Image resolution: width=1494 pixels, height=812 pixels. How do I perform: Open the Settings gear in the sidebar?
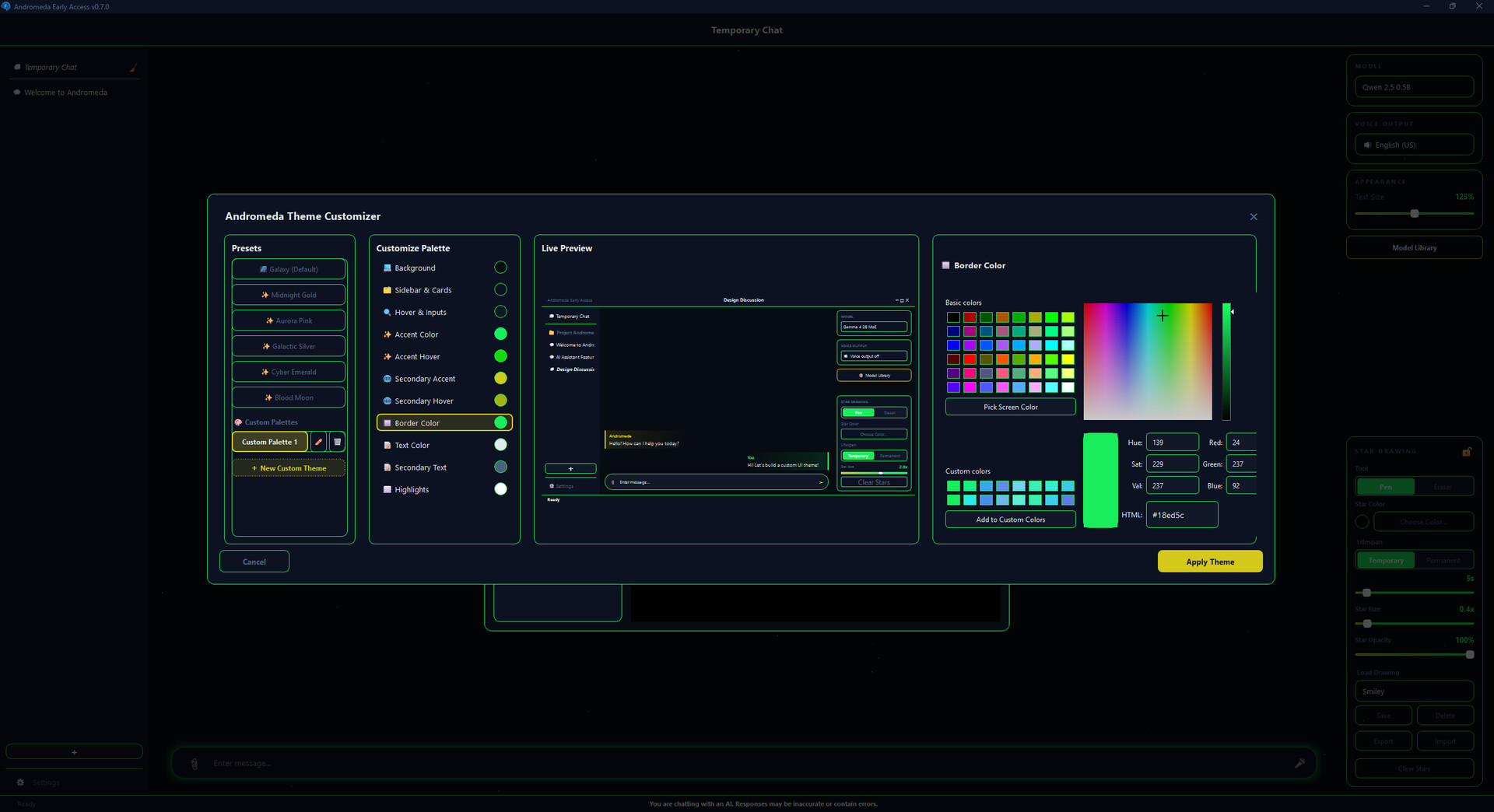pos(21,782)
